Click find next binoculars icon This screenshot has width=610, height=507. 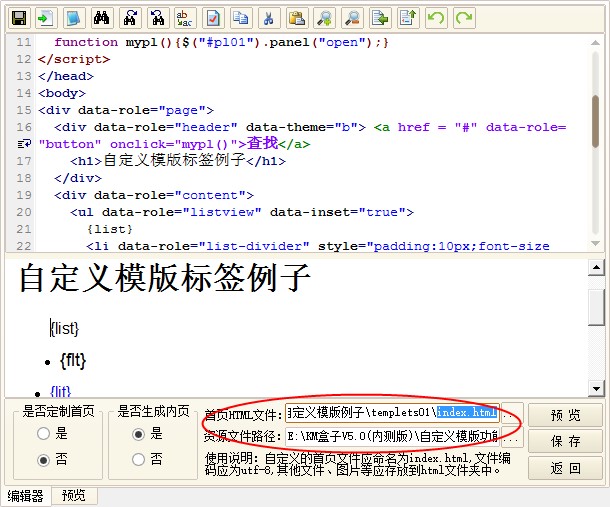click(x=130, y=18)
